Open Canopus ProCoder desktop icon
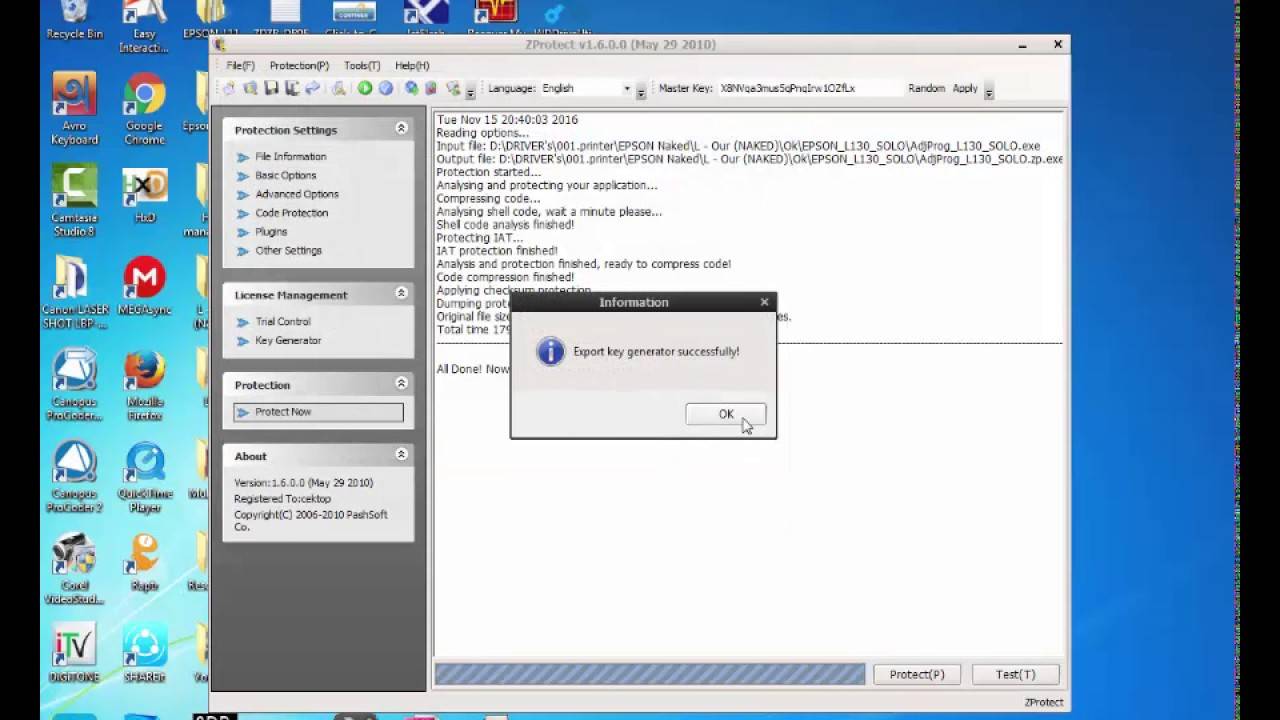Screen dimensions: 1280x720 75,386
